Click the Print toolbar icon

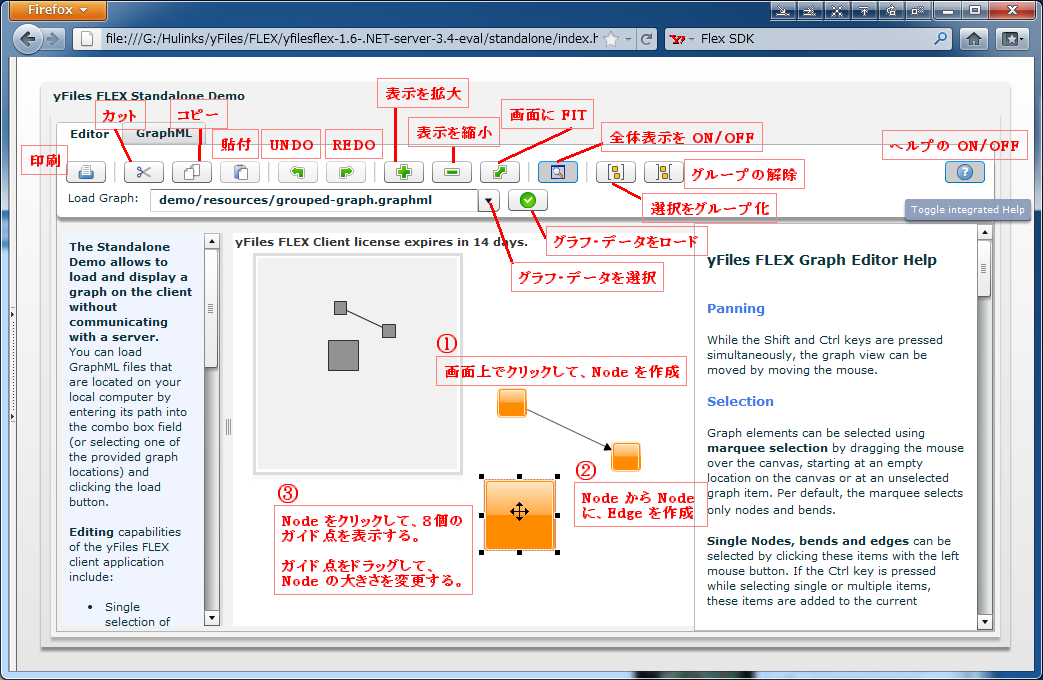86,172
